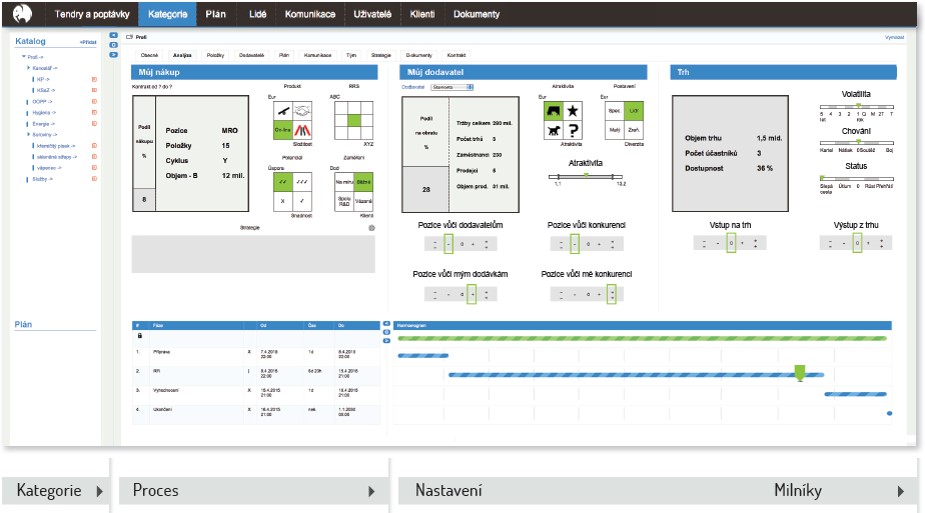Open the Uživatelé menu item
Image resolution: width=925 pixels, height=513 pixels.
(x=372, y=14)
